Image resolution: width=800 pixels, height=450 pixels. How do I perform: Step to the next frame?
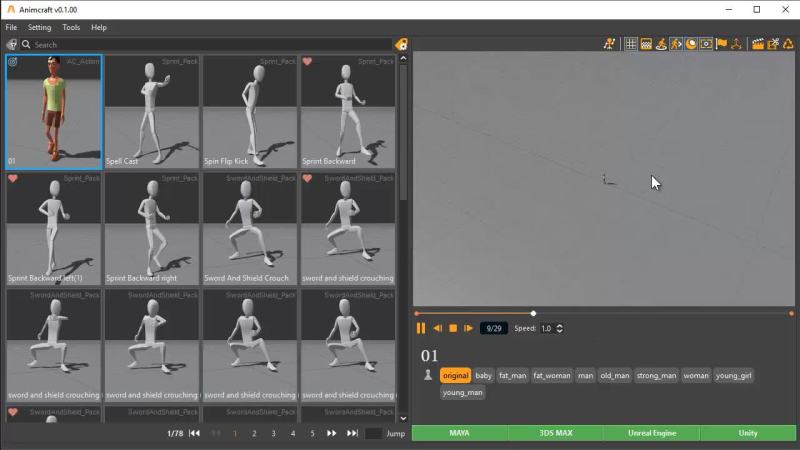click(468, 328)
